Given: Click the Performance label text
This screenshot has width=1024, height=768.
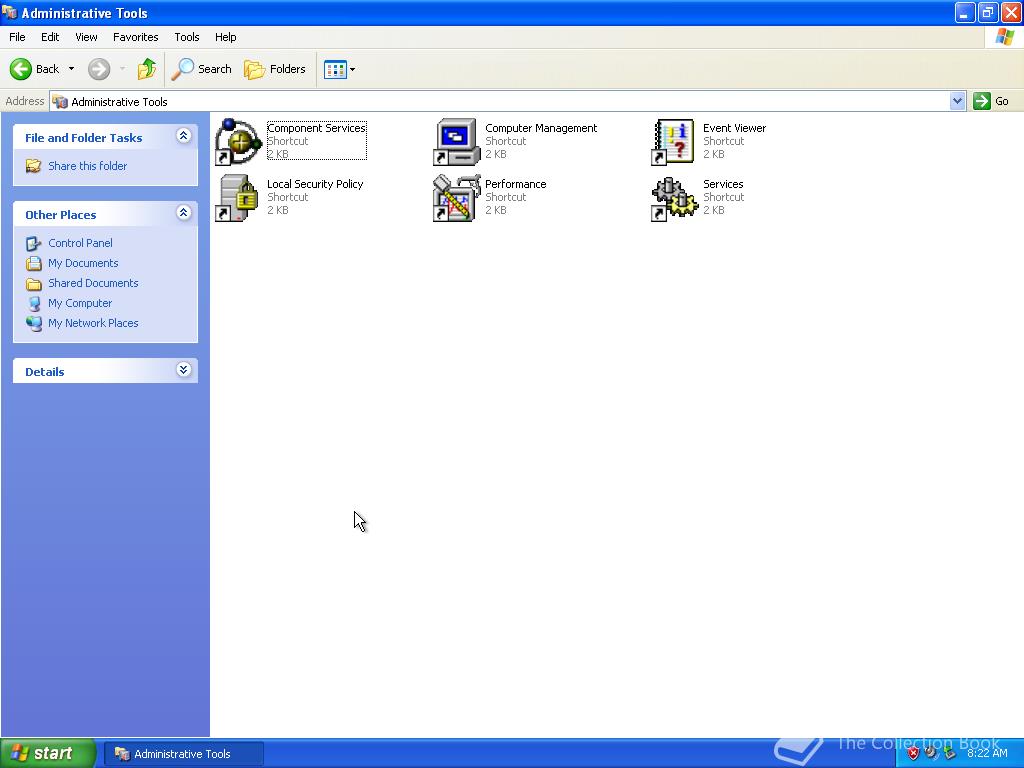Looking at the screenshot, I should 515,184.
